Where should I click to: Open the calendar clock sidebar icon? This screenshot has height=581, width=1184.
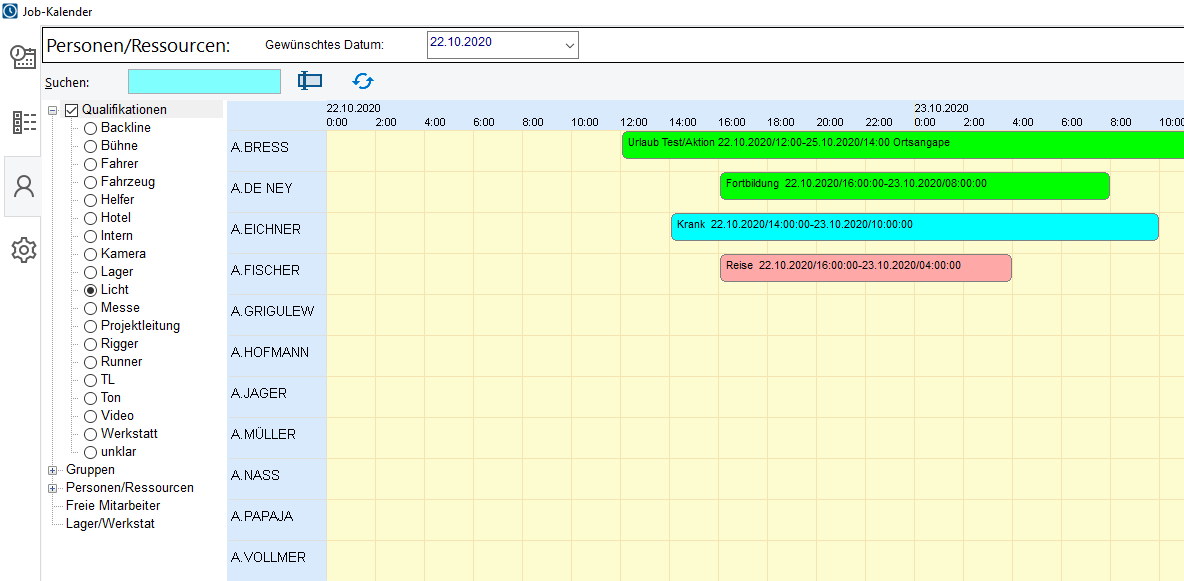[x=23, y=58]
